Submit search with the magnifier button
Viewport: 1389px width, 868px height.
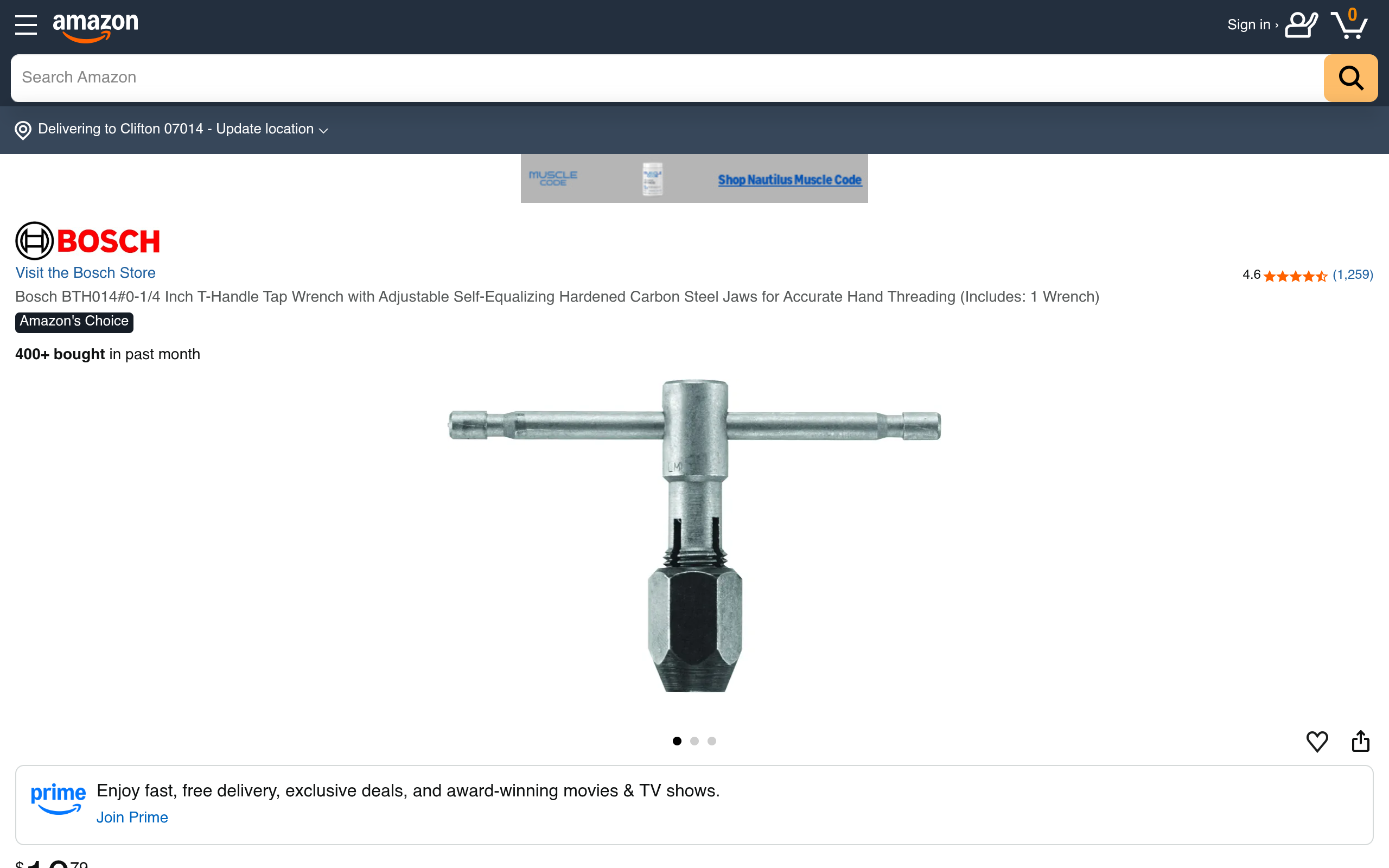click(x=1350, y=78)
